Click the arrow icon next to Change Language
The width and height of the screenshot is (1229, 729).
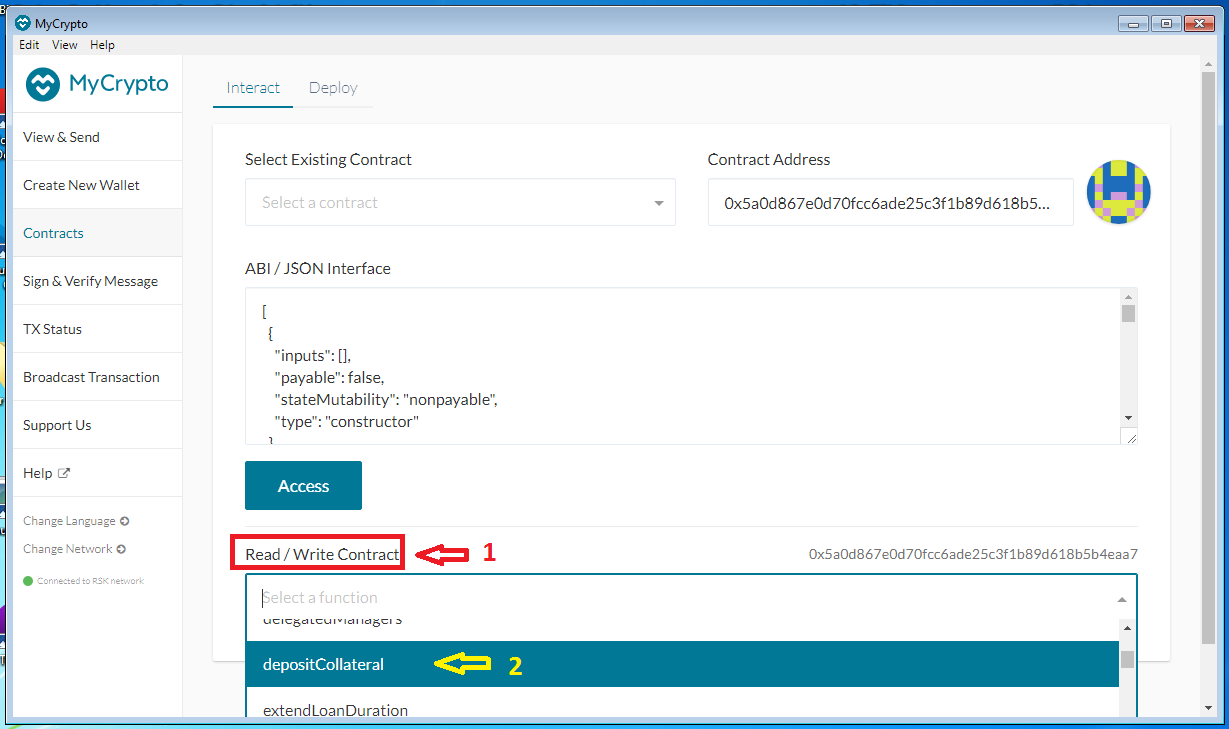[124, 521]
